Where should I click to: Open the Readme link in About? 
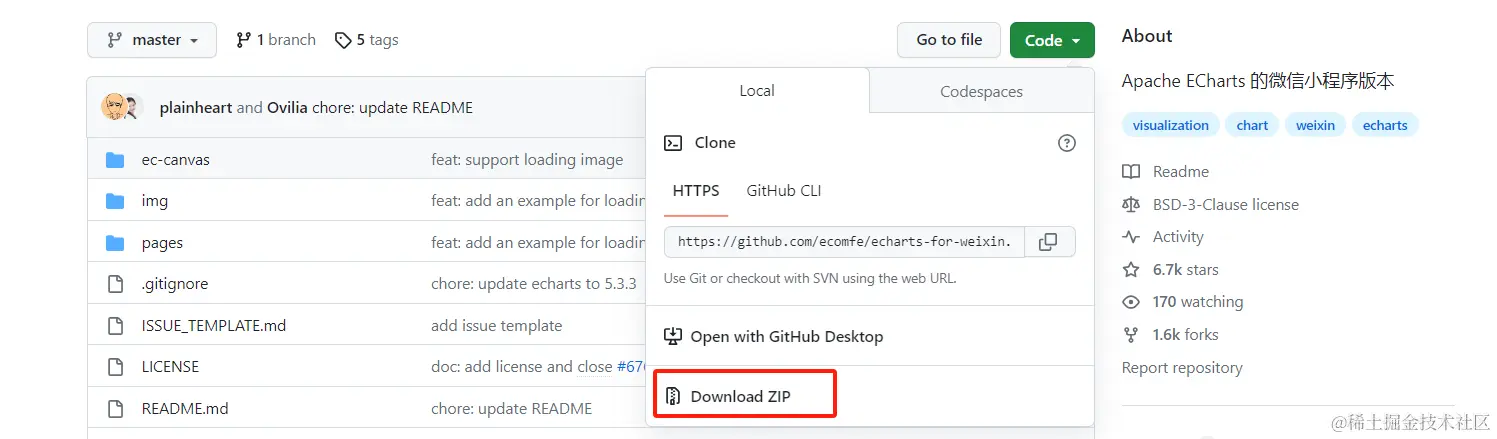pyautogui.click(x=1181, y=172)
